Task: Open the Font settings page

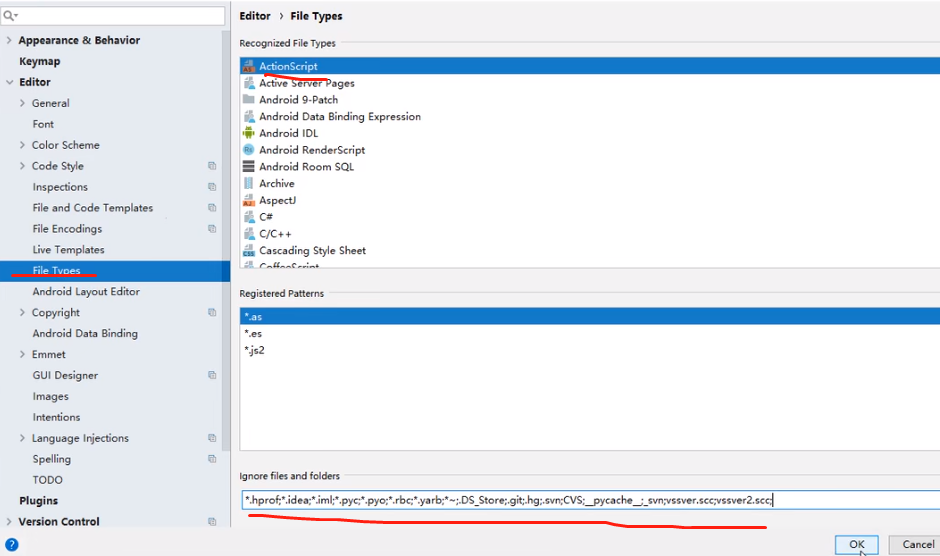Action: (x=43, y=124)
